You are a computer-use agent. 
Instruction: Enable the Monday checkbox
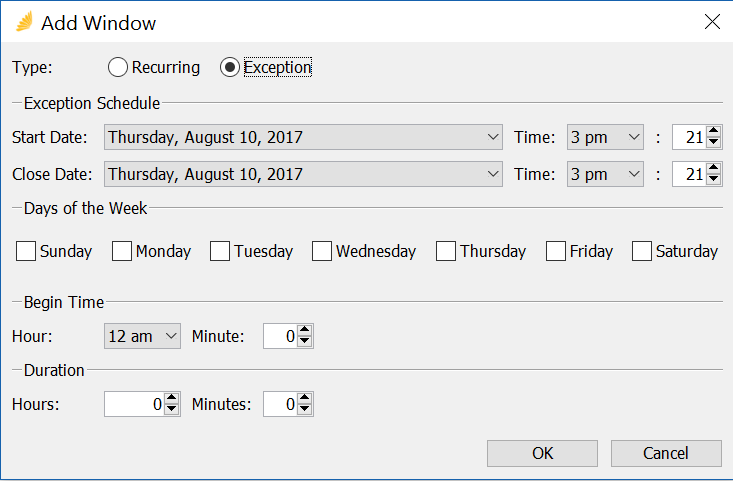pos(122,251)
